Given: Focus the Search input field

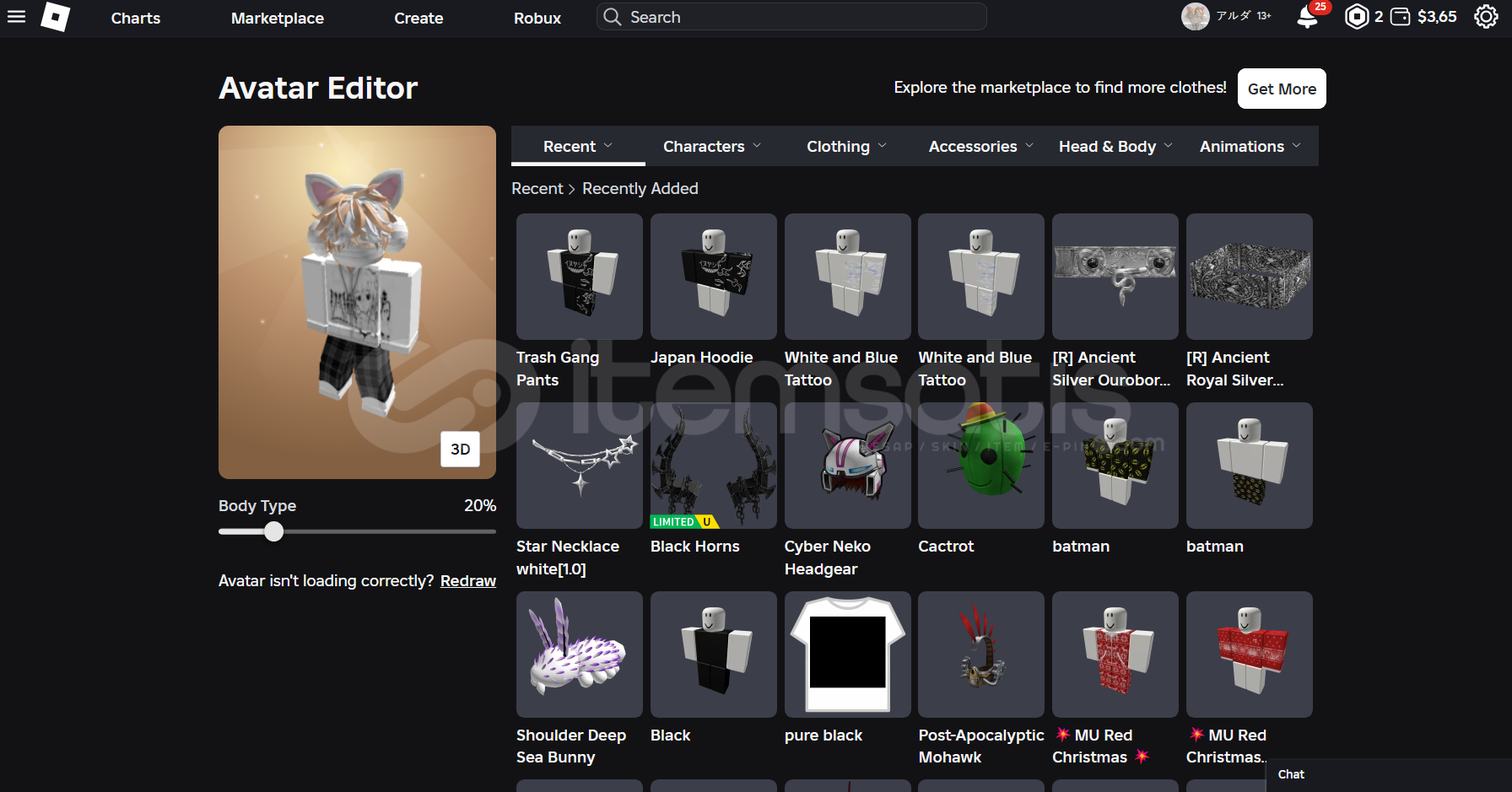Looking at the screenshot, I should coord(791,17).
